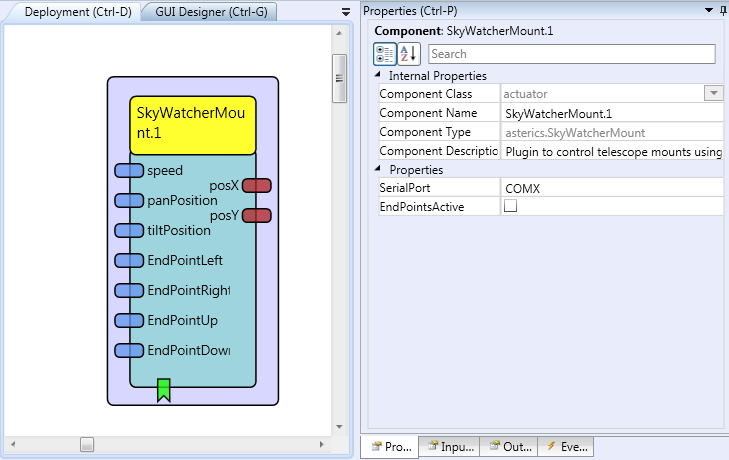Click the EndPointUp input port

[x=129, y=320]
